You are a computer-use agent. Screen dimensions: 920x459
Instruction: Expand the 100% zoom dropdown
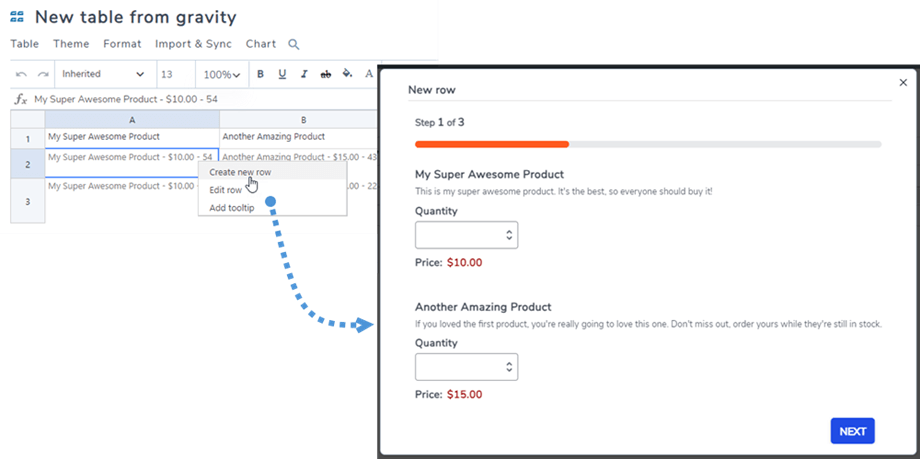221,75
